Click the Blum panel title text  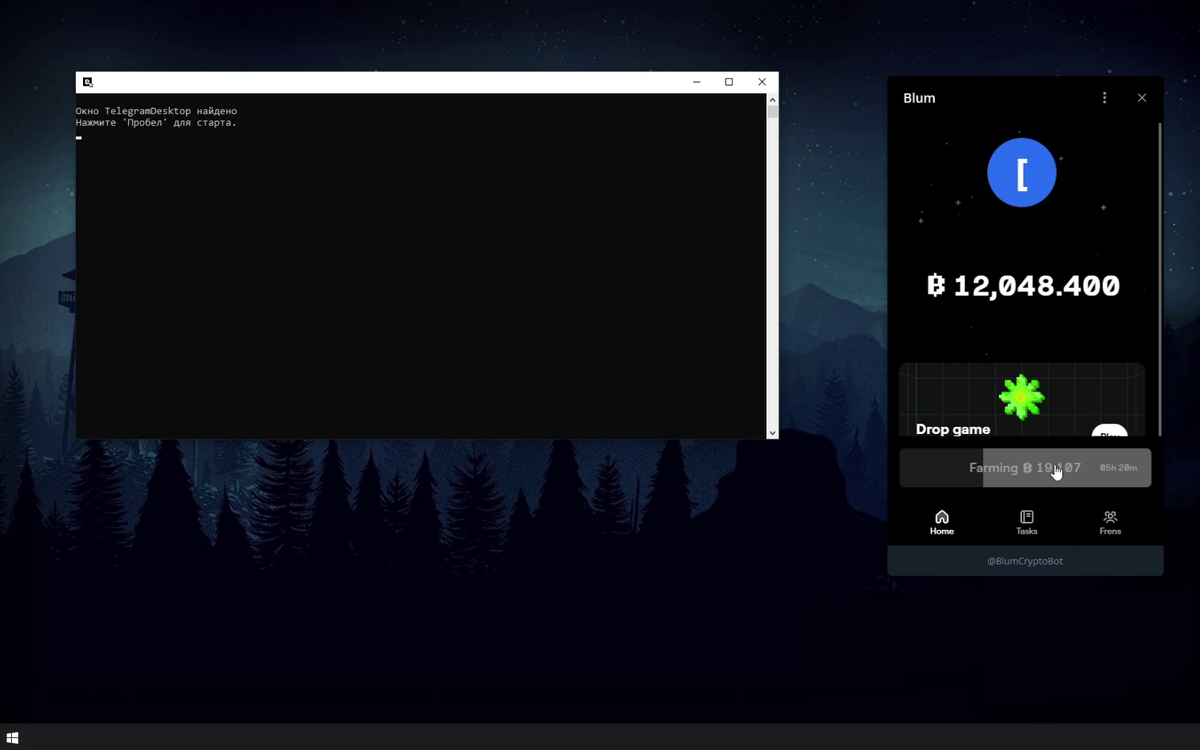(x=919, y=98)
